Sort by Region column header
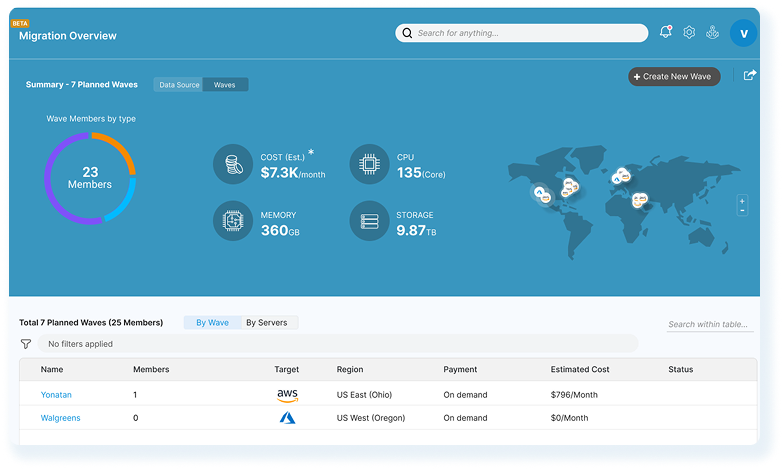This screenshot has height=470, width=783. coord(350,370)
